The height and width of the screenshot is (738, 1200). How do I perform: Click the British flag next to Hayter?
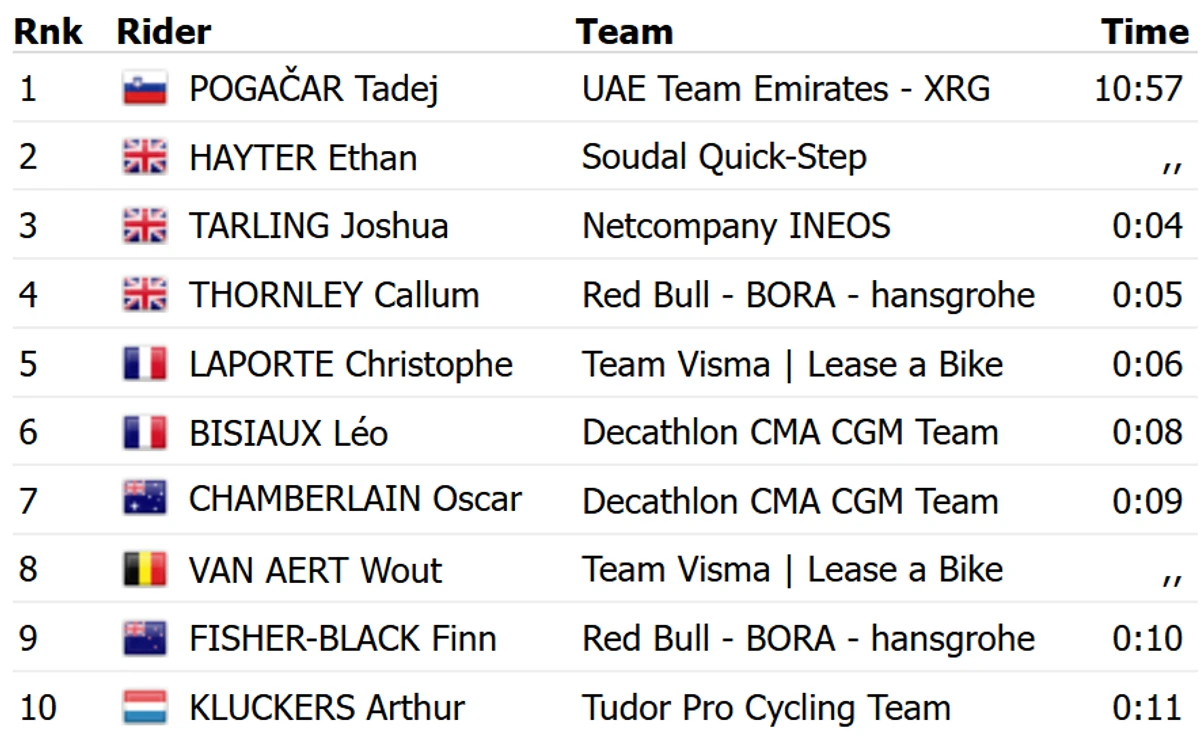pos(145,158)
